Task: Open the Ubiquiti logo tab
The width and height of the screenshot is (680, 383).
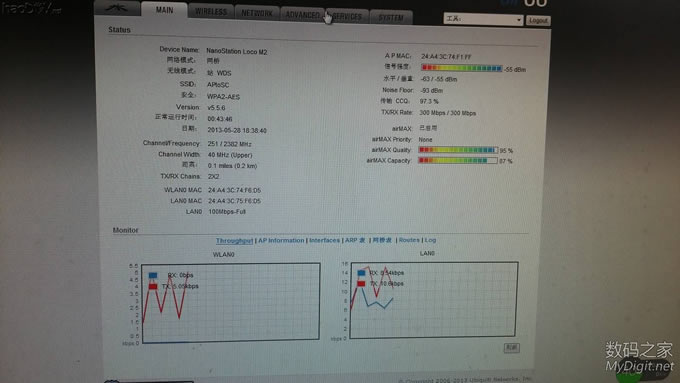Action: 117,8
